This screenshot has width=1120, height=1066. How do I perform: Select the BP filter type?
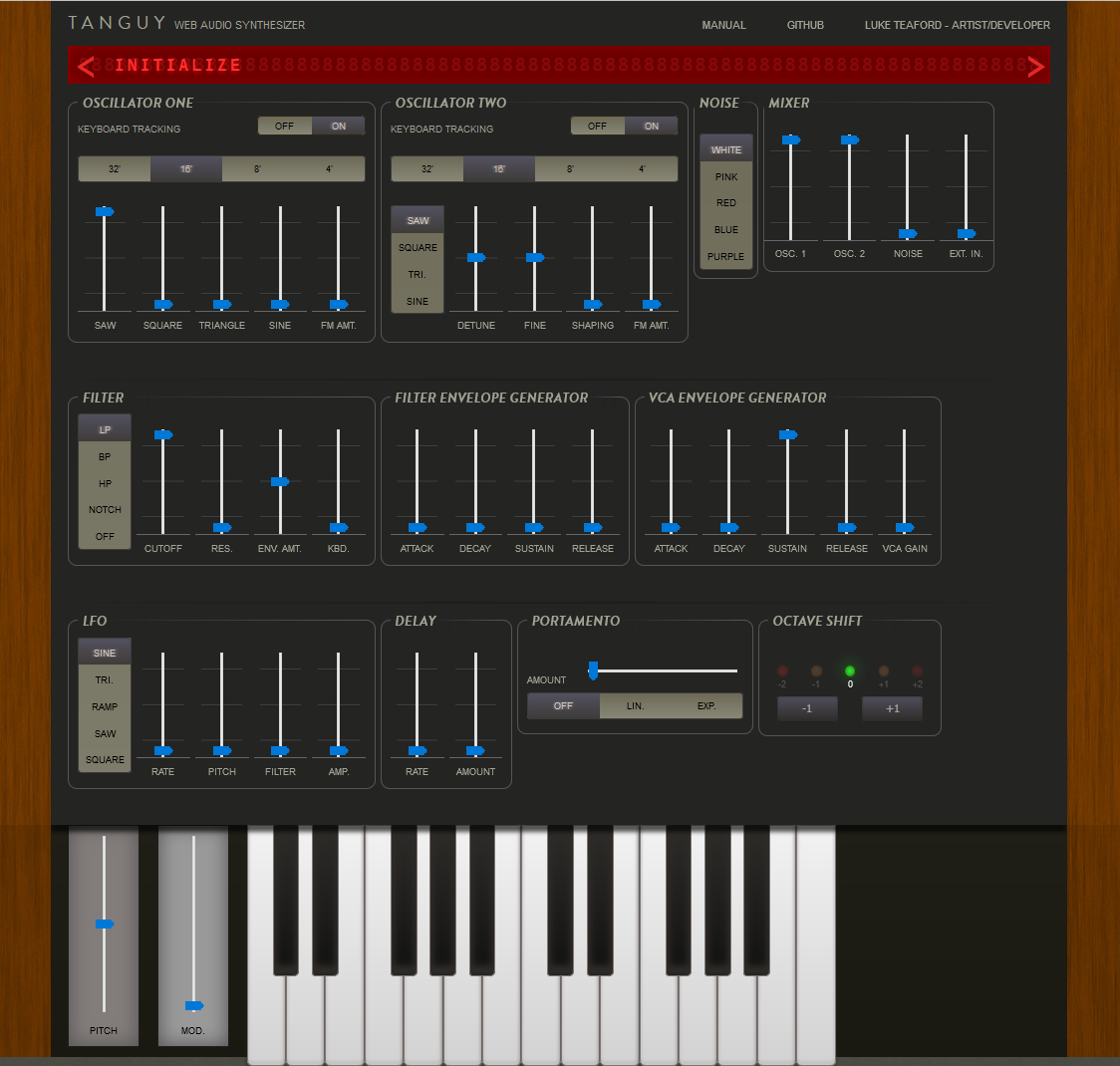click(x=104, y=456)
